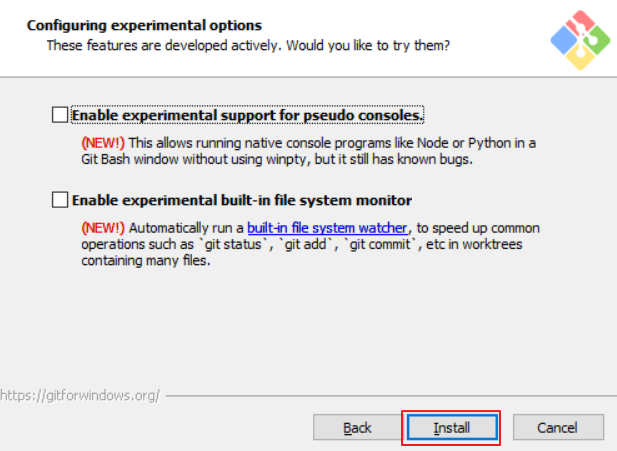Start installation with the Install button
This screenshot has height=451, width=617.
(x=452, y=427)
